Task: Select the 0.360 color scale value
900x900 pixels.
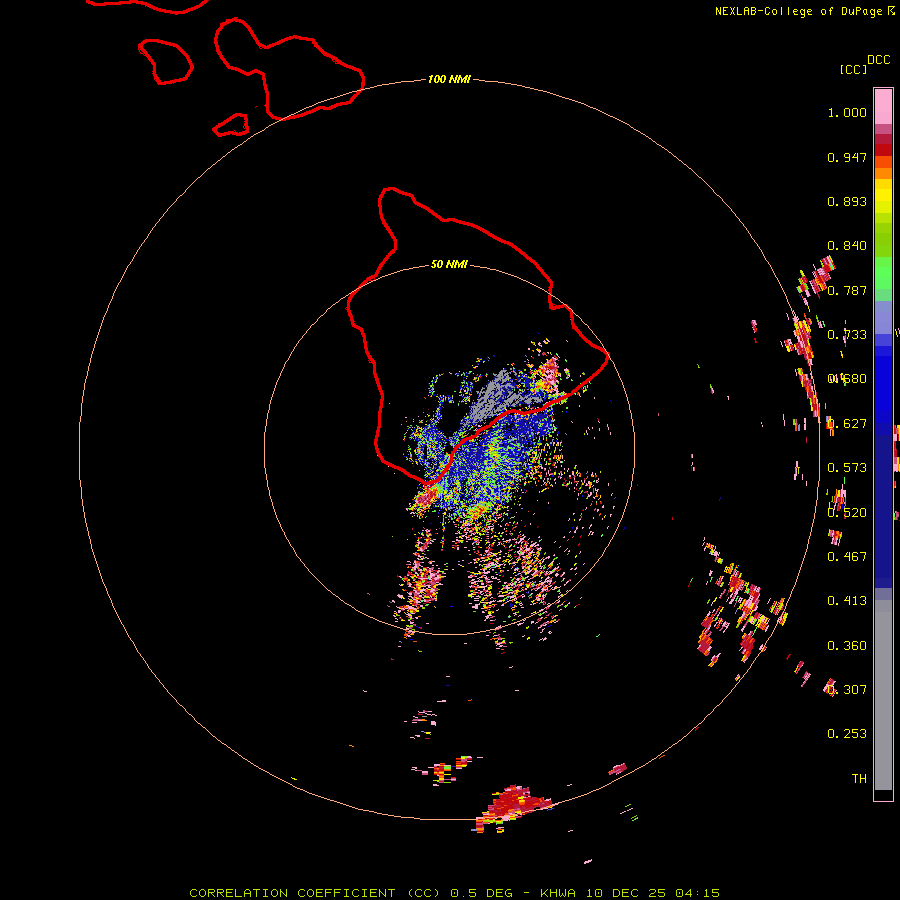Action: click(847, 646)
